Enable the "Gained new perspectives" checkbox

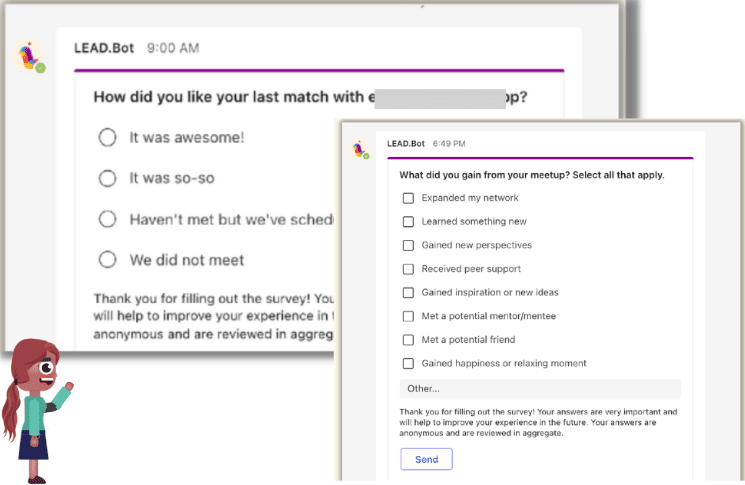408,245
